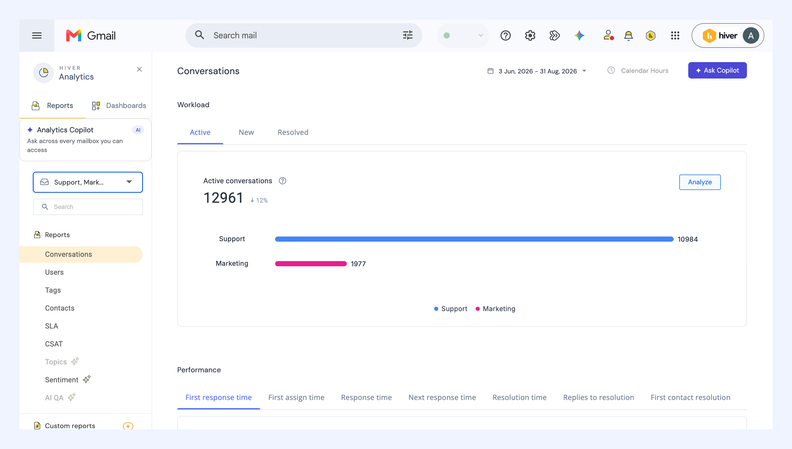Open the Support, Mark... mailbox dropdown
792x449 pixels.
pos(88,182)
